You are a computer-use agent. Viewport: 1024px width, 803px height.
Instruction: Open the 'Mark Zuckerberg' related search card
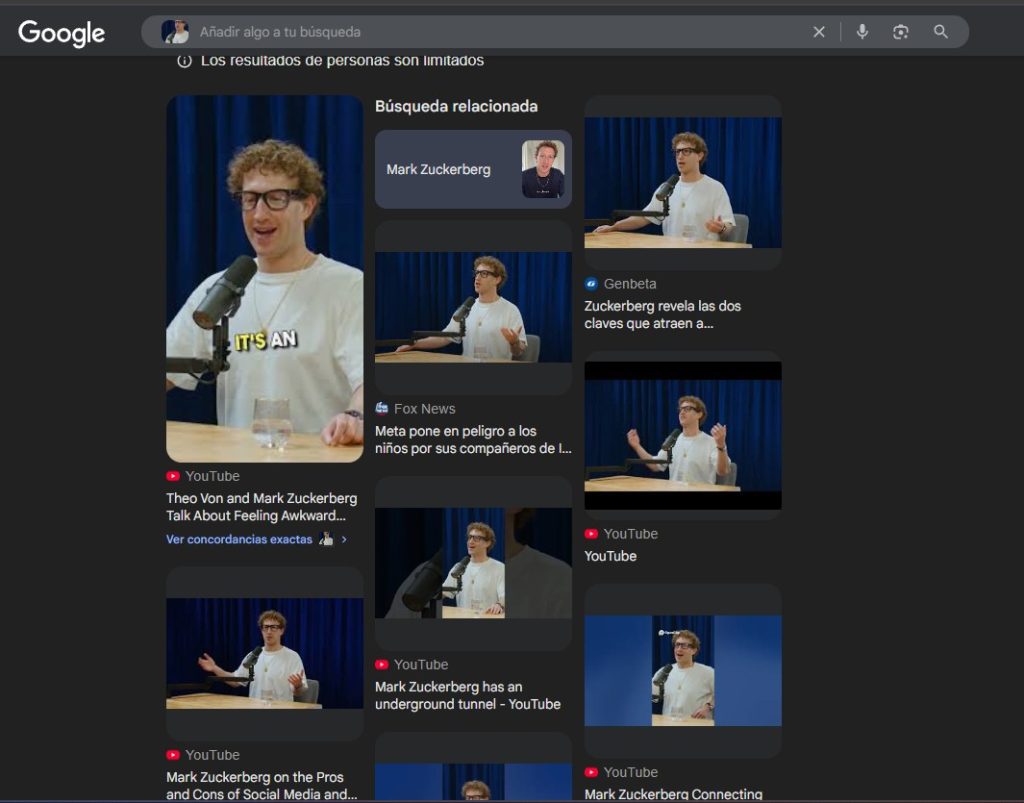click(x=473, y=169)
